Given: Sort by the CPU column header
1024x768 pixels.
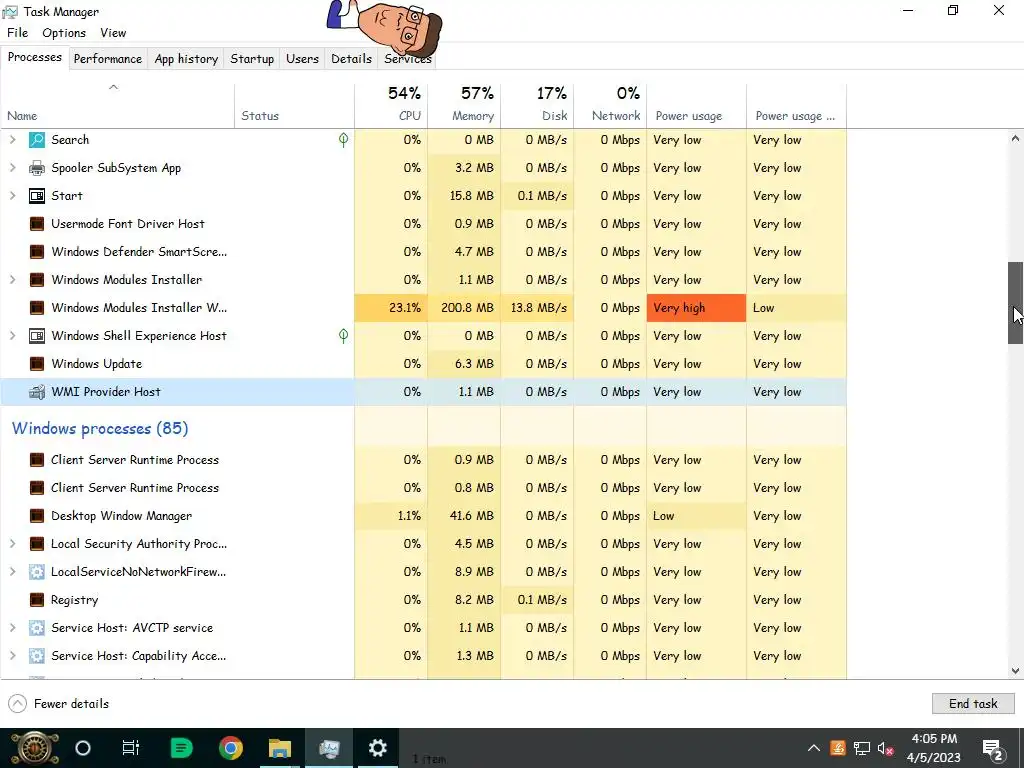Looking at the screenshot, I should tap(391, 104).
